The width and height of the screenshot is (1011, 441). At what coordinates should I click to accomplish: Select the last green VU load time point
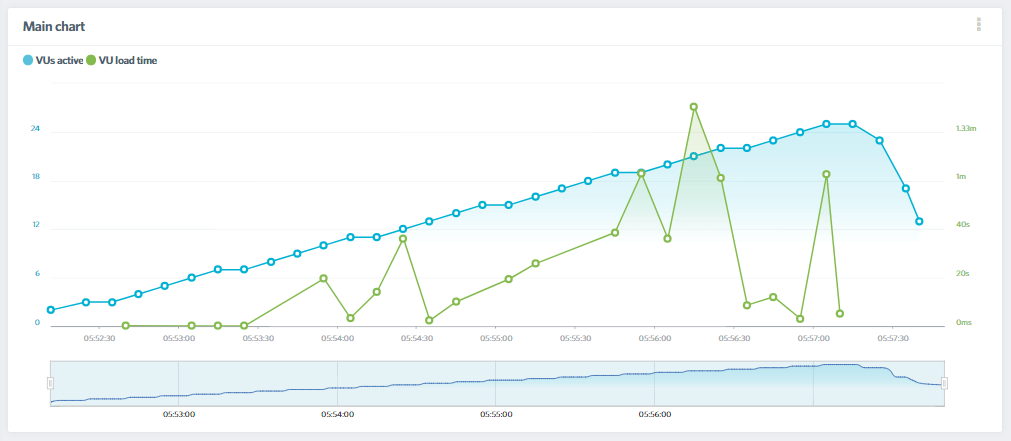click(840, 314)
